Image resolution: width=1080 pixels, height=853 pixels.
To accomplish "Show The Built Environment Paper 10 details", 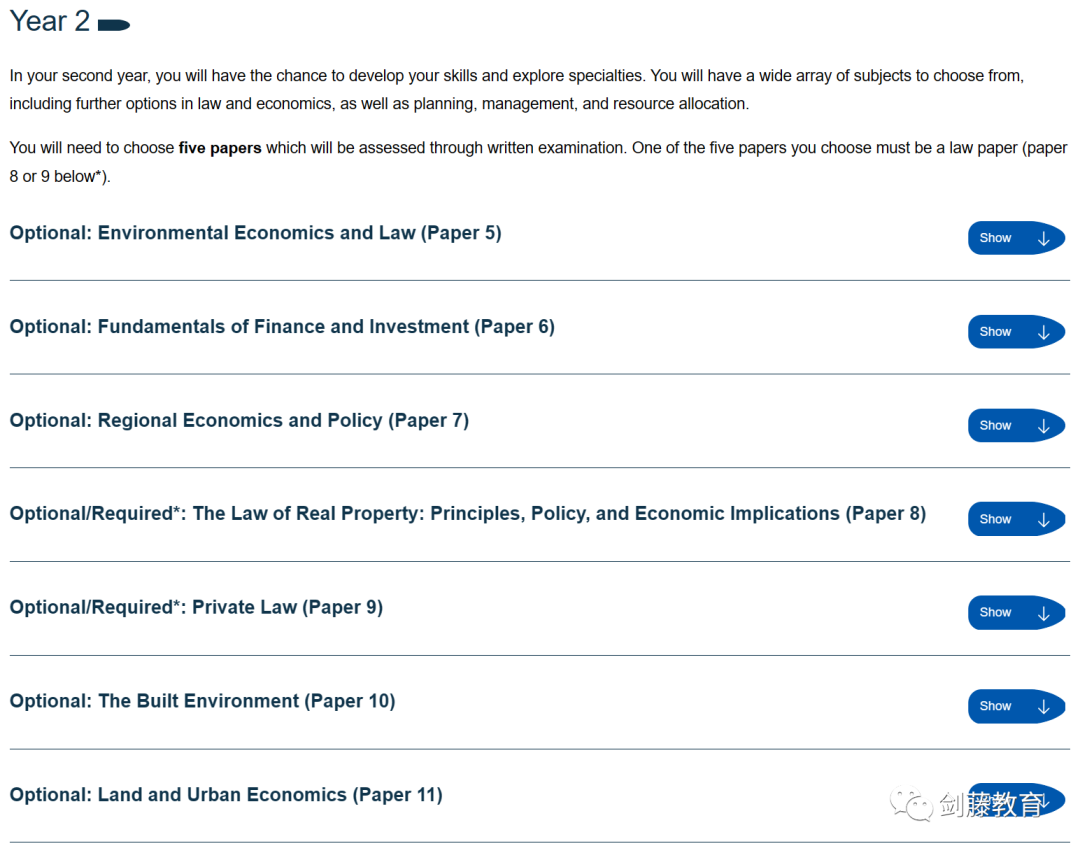I will tap(1016, 706).
